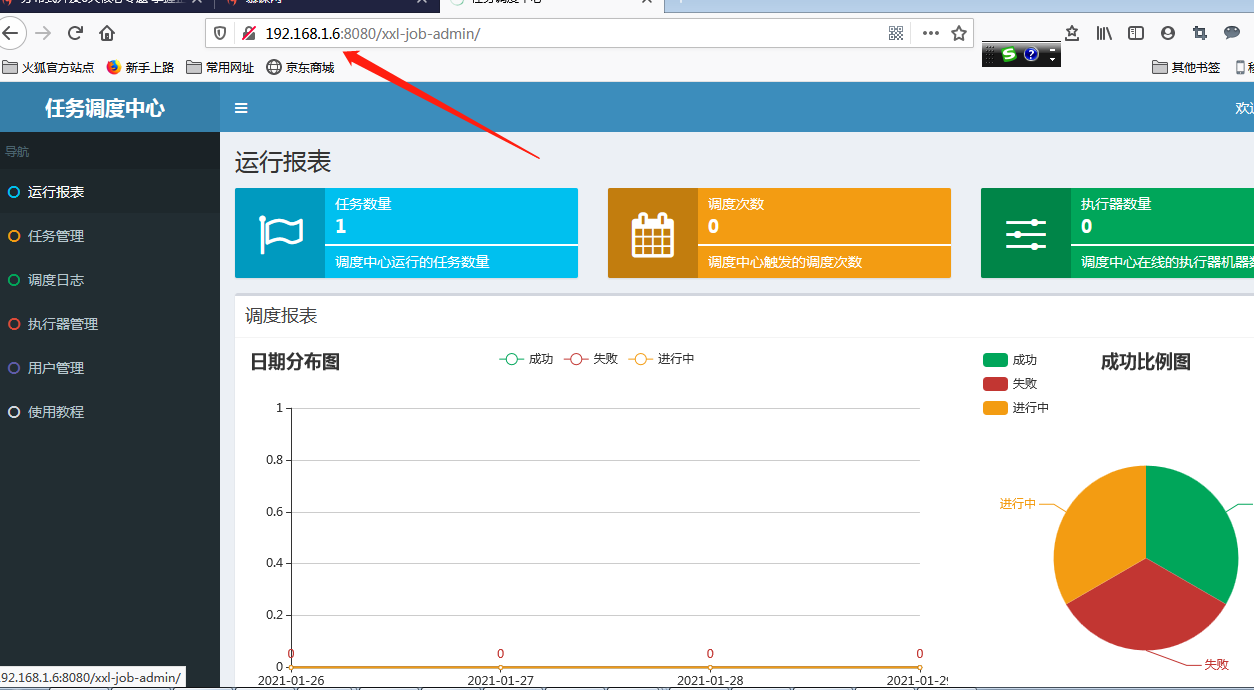Viewport: 1254px width, 690px height.
Task: Click the 日期分布图 chart title
Action: pos(295,362)
